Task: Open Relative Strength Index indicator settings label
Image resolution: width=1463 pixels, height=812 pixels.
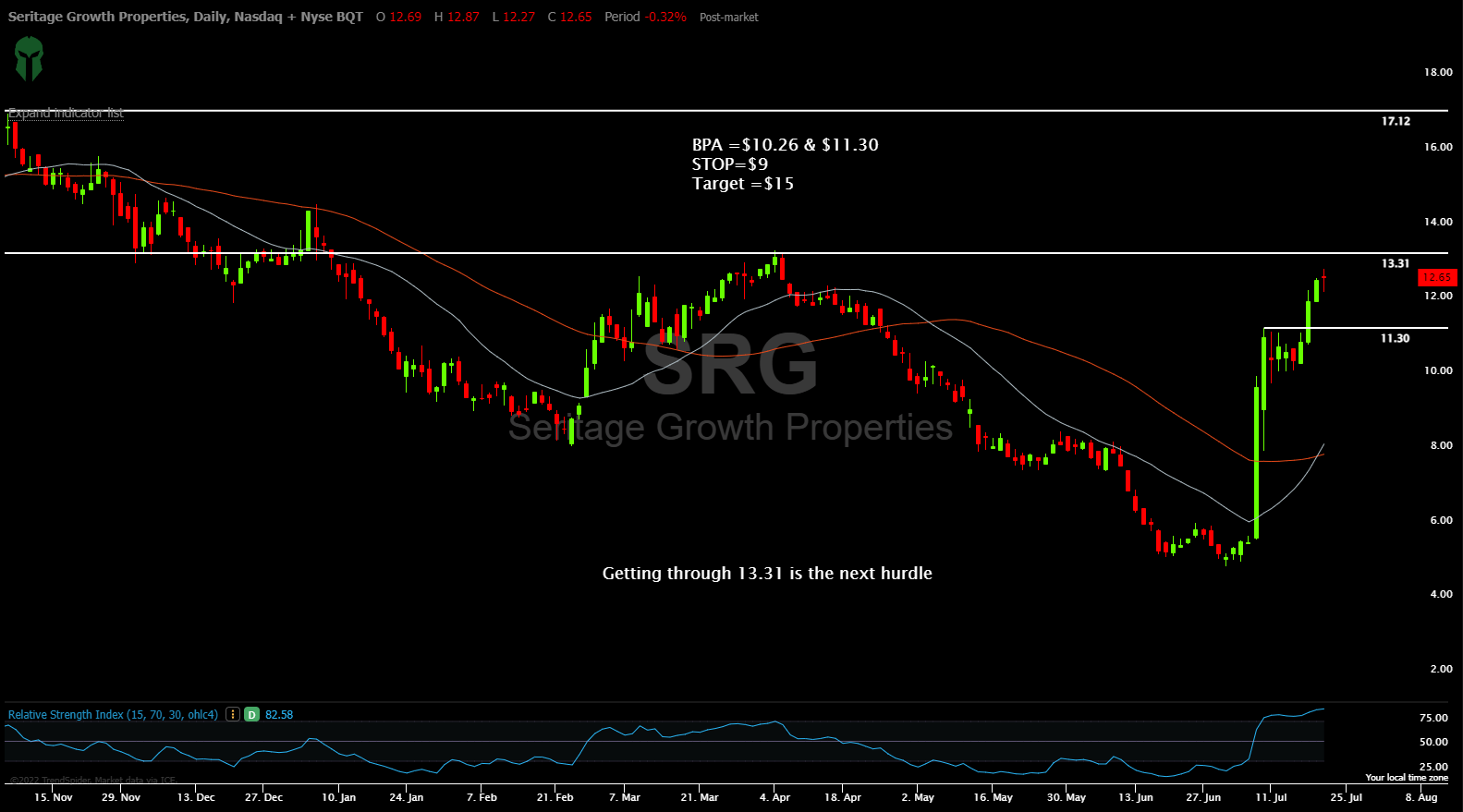Action: [x=113, y=714]
